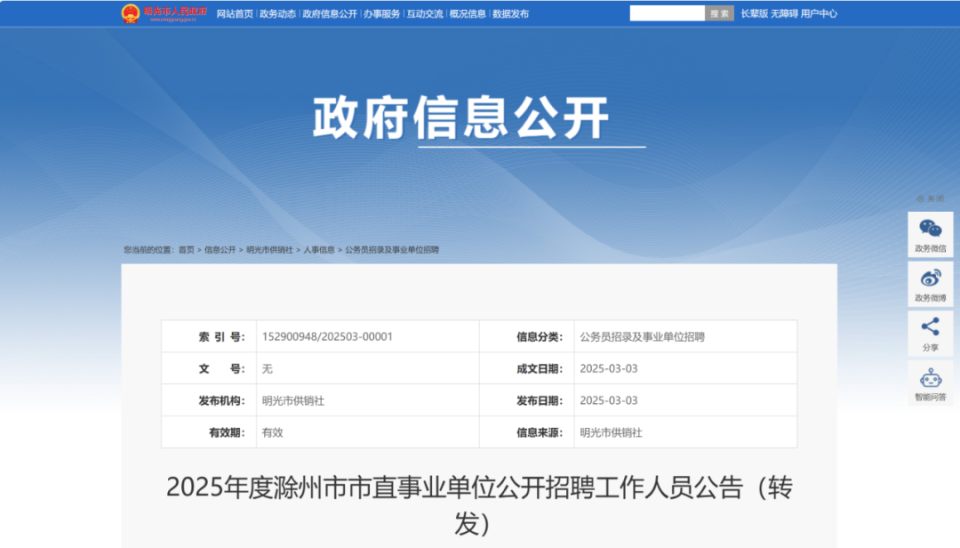This screenshot has width=960, height=548.
Task: Go to 公务员招录及事业单位招聘 breadcrumb
Action: (392, 250)
